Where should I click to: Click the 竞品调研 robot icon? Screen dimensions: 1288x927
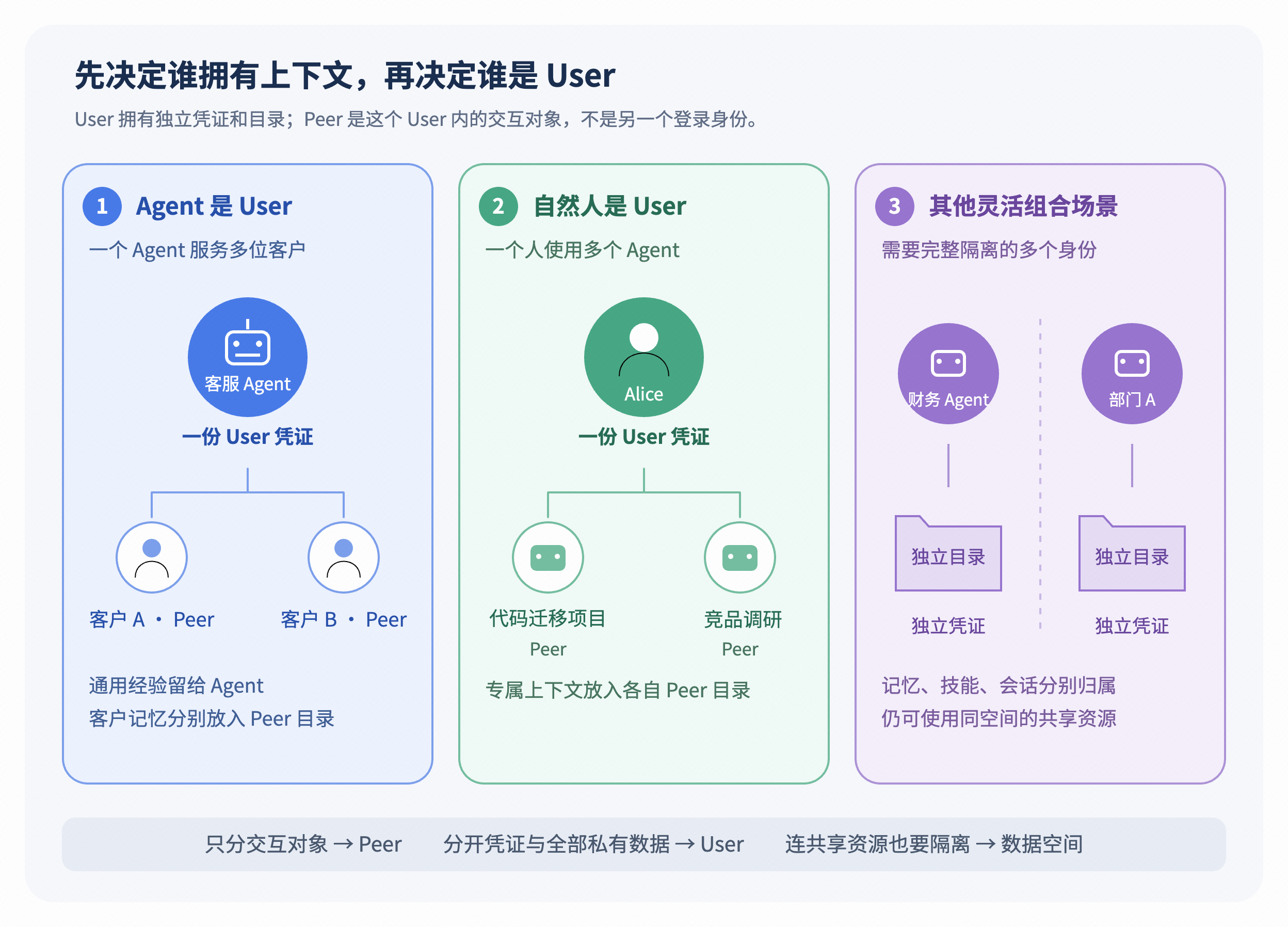pyautogui.click(x=739, y=557)
